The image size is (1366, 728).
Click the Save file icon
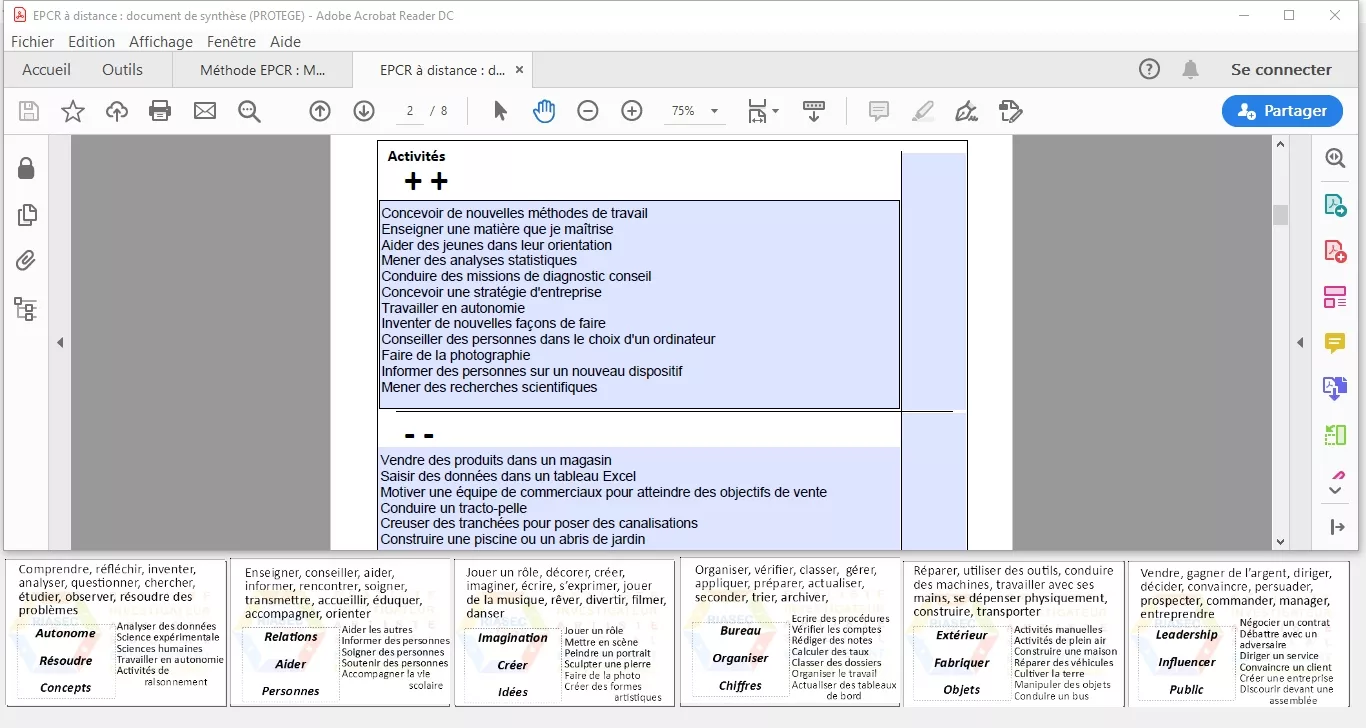(29, 111)
